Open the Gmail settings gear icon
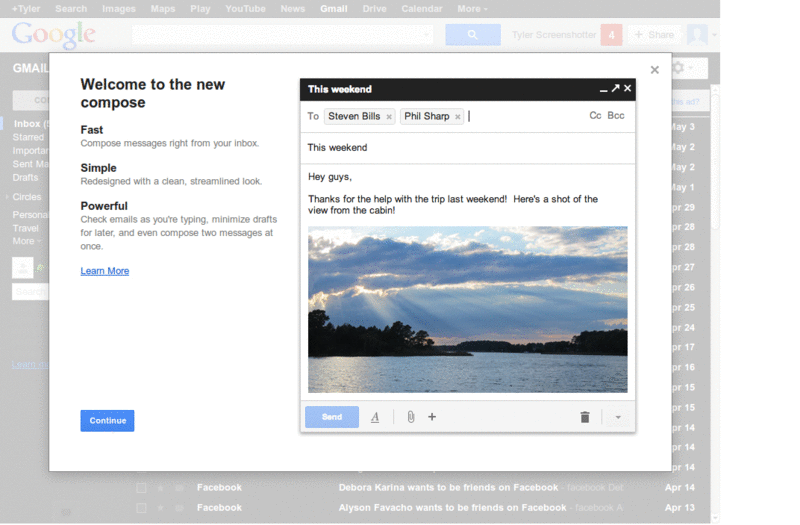This screenshot has width=800, height=525. coord(678,67)
